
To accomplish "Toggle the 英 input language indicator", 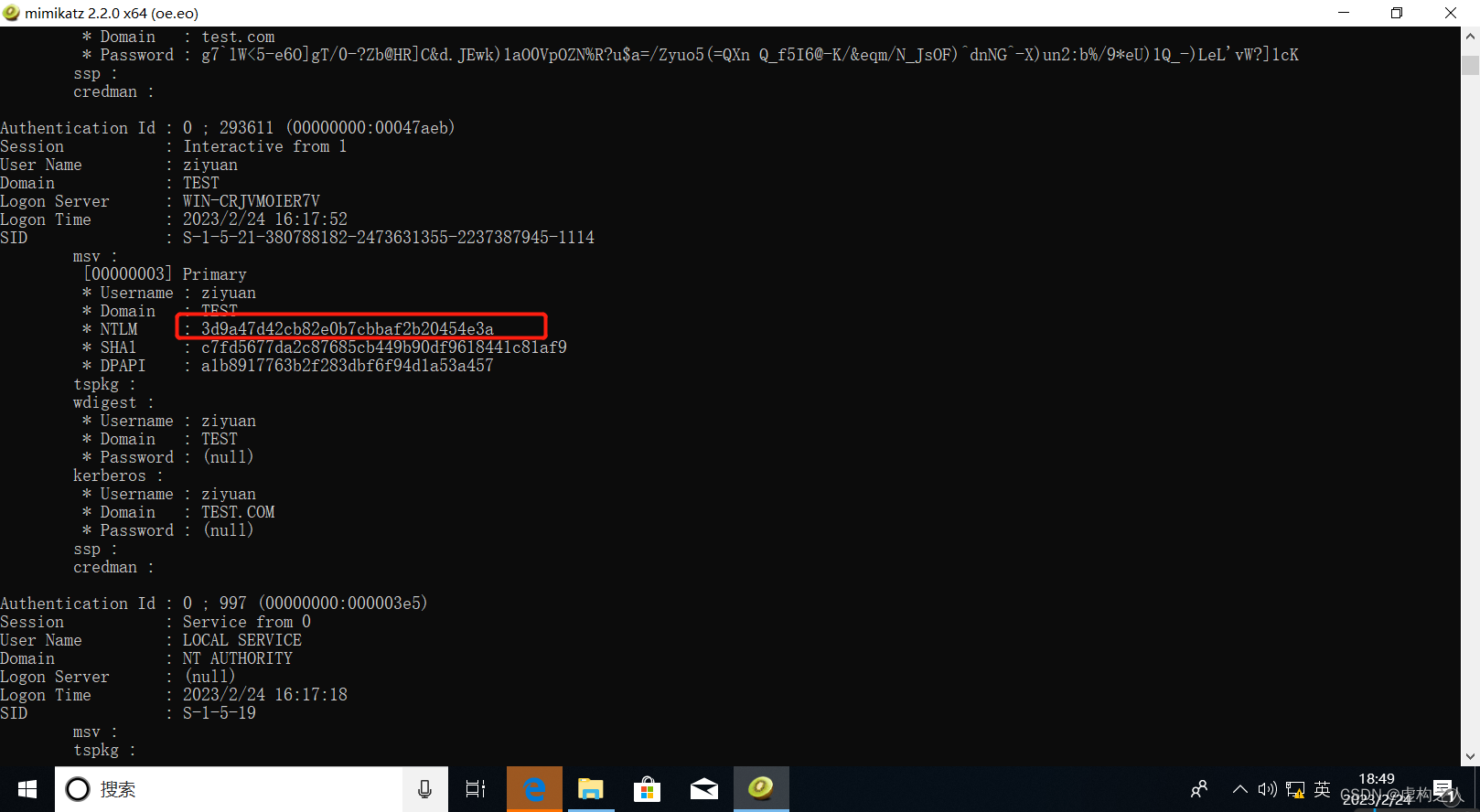I will coord(1322,789).
